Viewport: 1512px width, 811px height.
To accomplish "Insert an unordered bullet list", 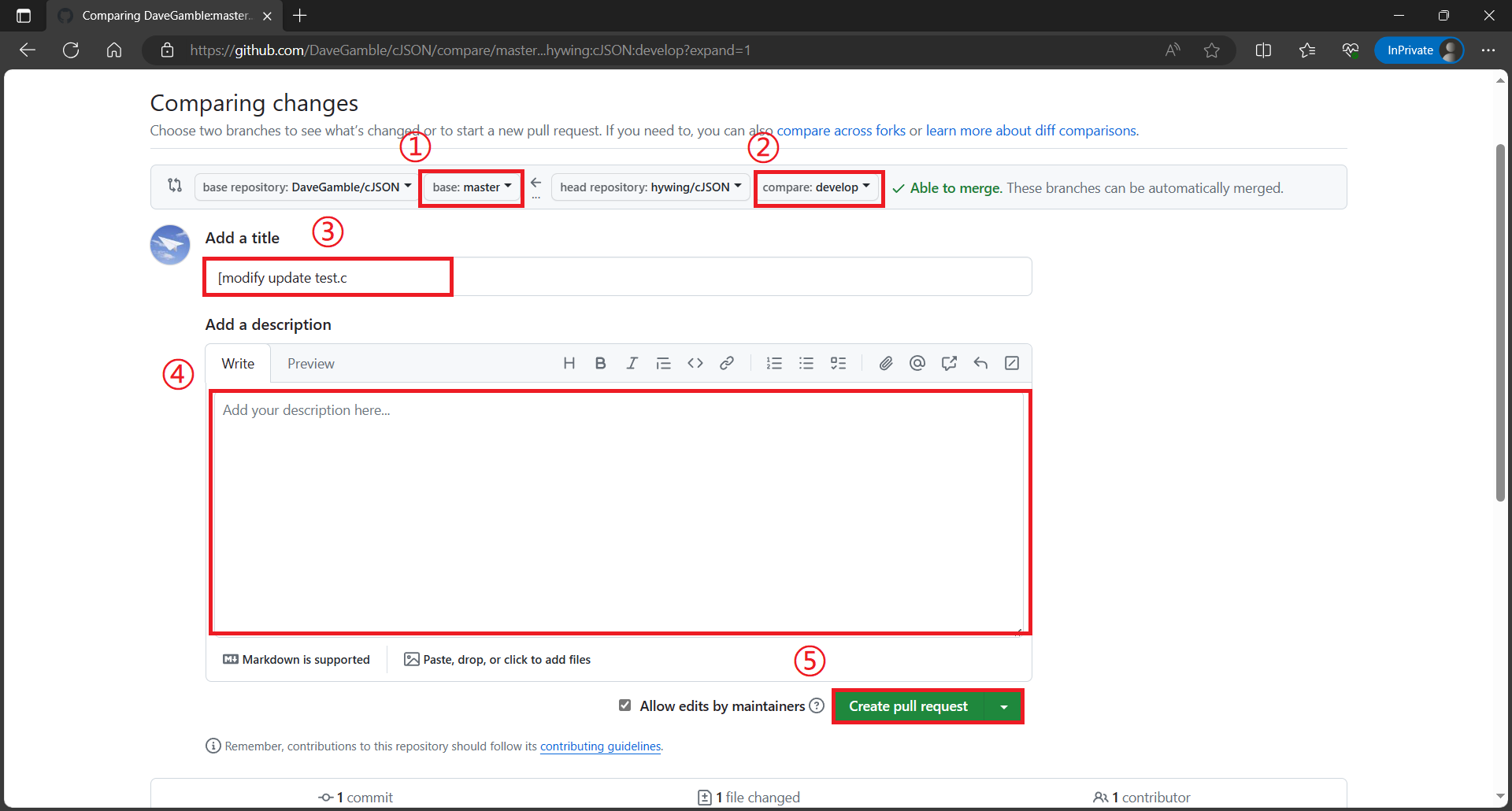I will (x=806, y=363).
